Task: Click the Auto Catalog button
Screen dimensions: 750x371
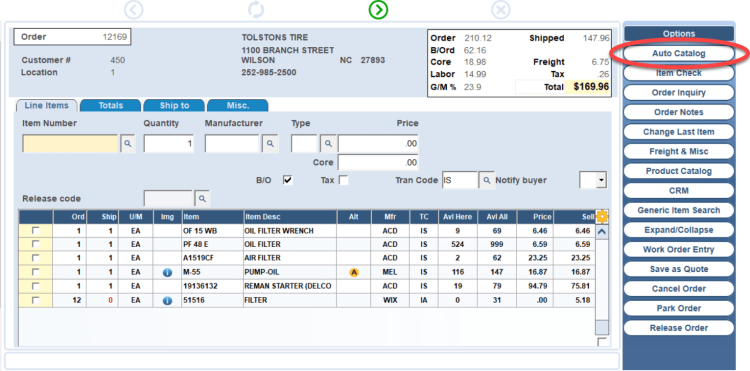Action: (x=678, y=54)
